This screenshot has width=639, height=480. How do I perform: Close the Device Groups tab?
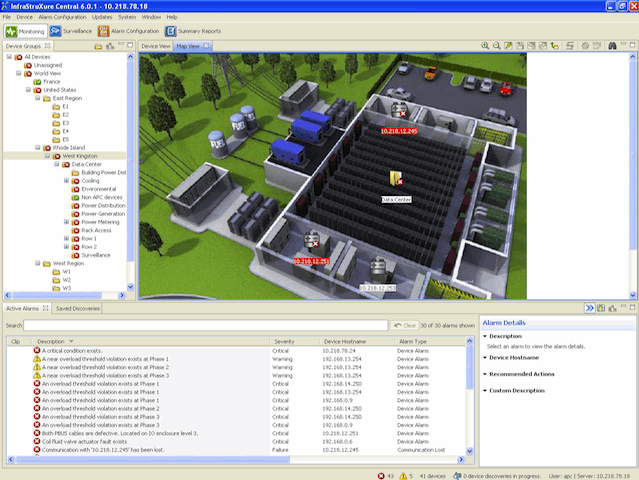pyautogui.click(x=48, y=46)
